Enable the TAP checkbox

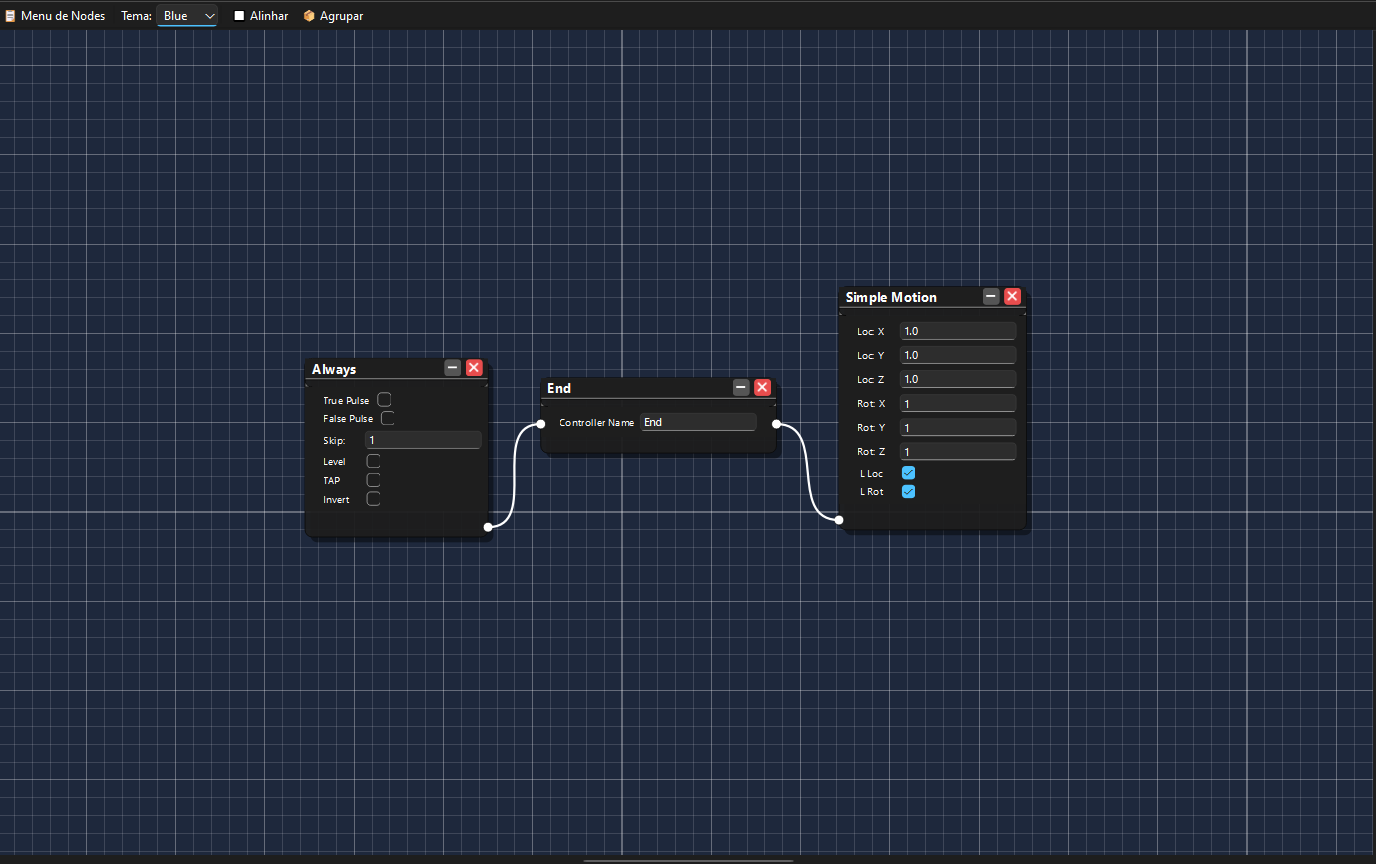(x=374, y=480)
